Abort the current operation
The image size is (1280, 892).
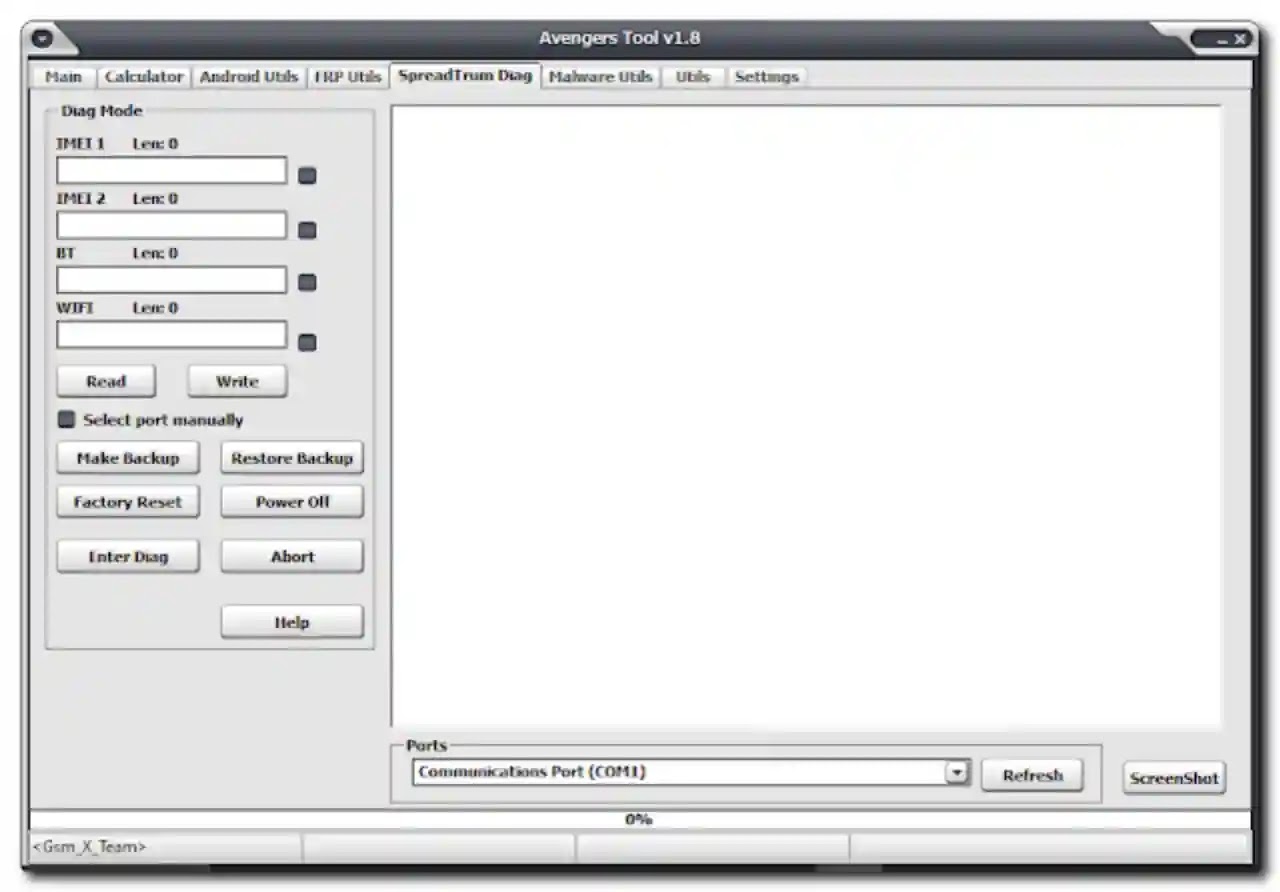click(292, 557)
